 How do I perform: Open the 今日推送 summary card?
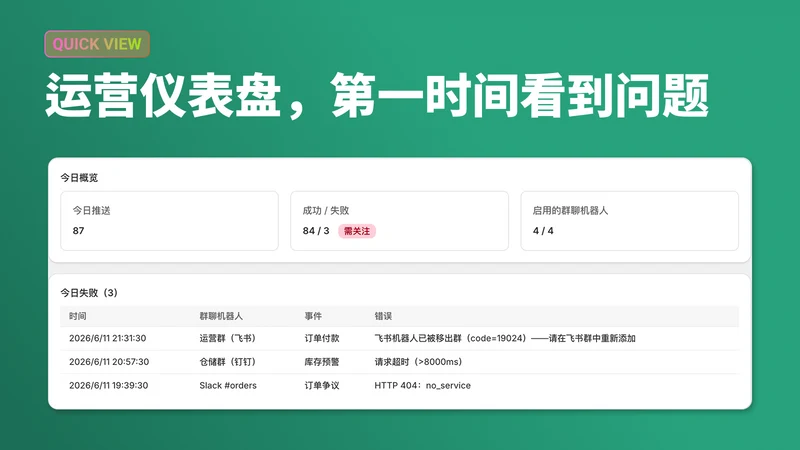point(169,221)
